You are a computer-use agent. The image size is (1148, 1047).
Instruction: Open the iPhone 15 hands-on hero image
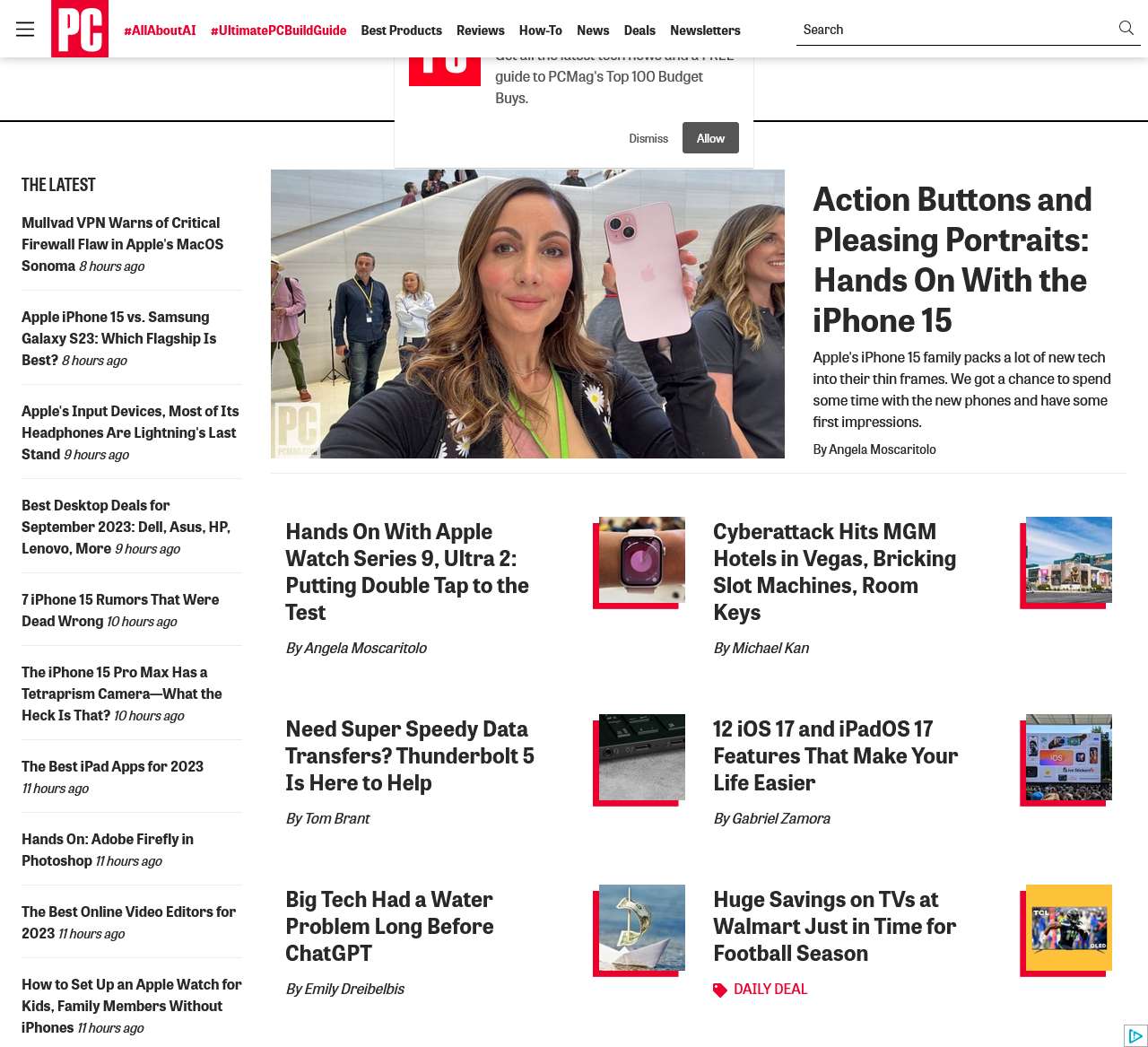(527, 314)
